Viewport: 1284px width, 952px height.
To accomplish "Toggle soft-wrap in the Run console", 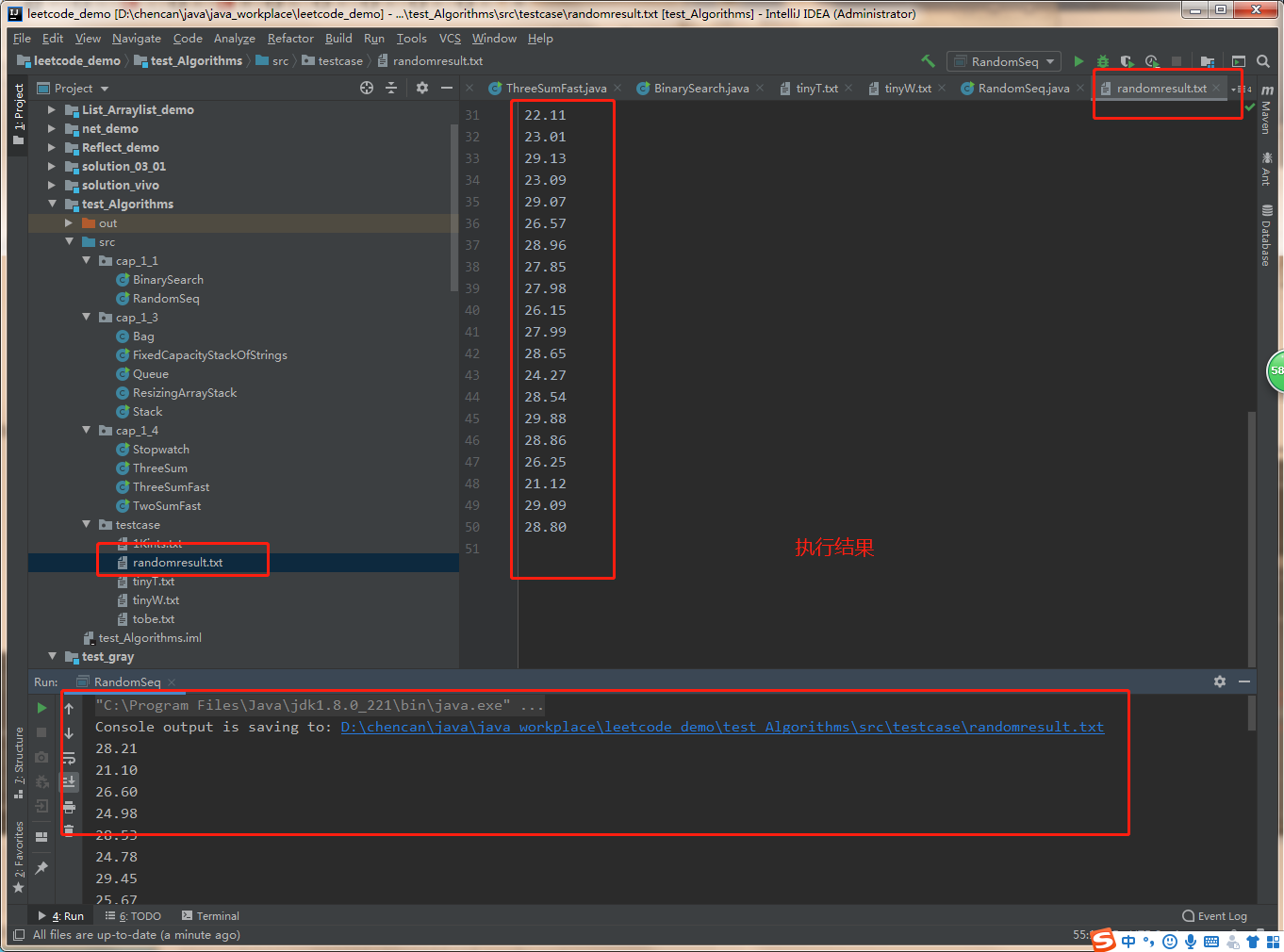I will click(69, 757).
